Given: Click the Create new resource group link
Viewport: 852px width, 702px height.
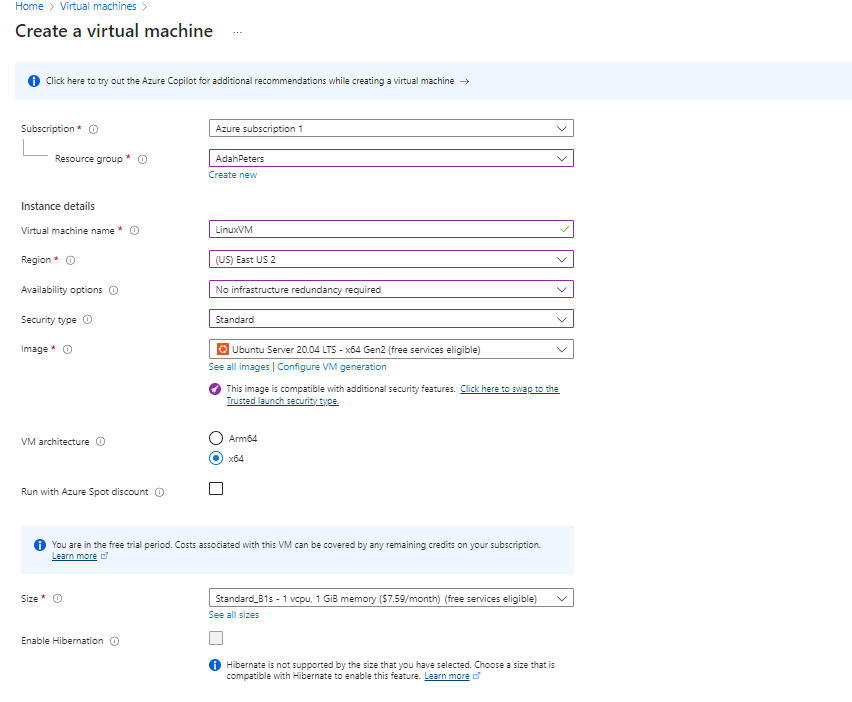Looking at the screenshot, I should 232,175.
